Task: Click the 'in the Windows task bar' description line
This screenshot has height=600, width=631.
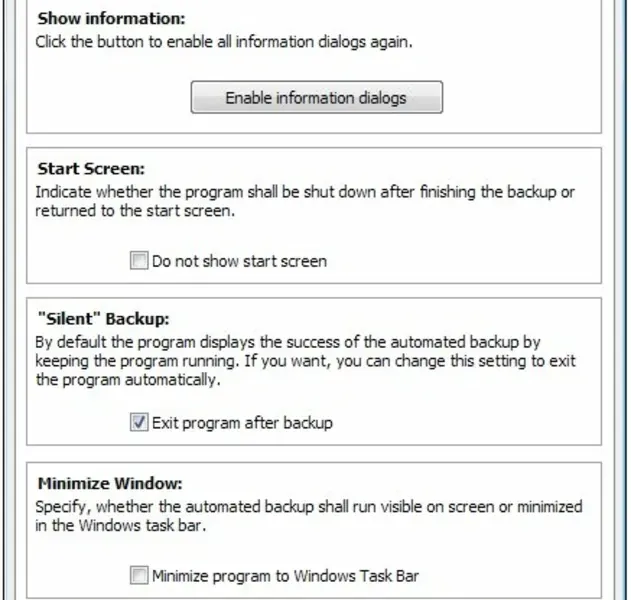Action: (x=122, y=525)
